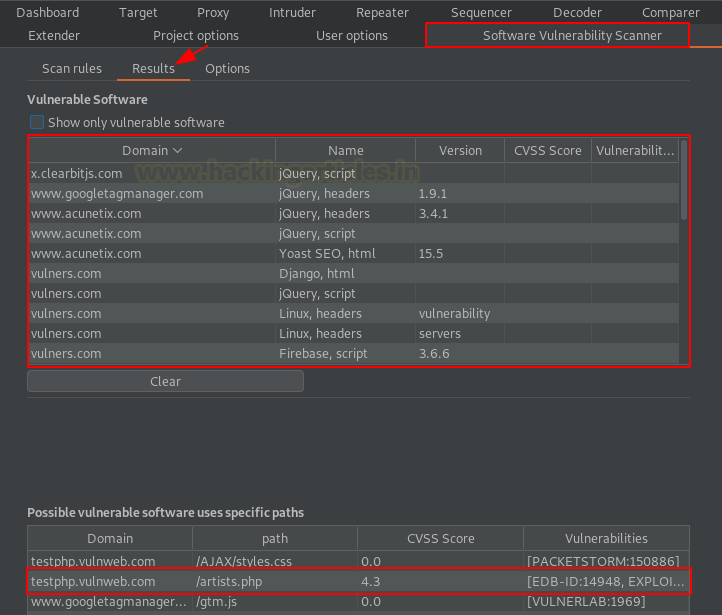Select the Linux headers servers row
This screenshot has height=615, width=722.
click(x=354, y=334)
